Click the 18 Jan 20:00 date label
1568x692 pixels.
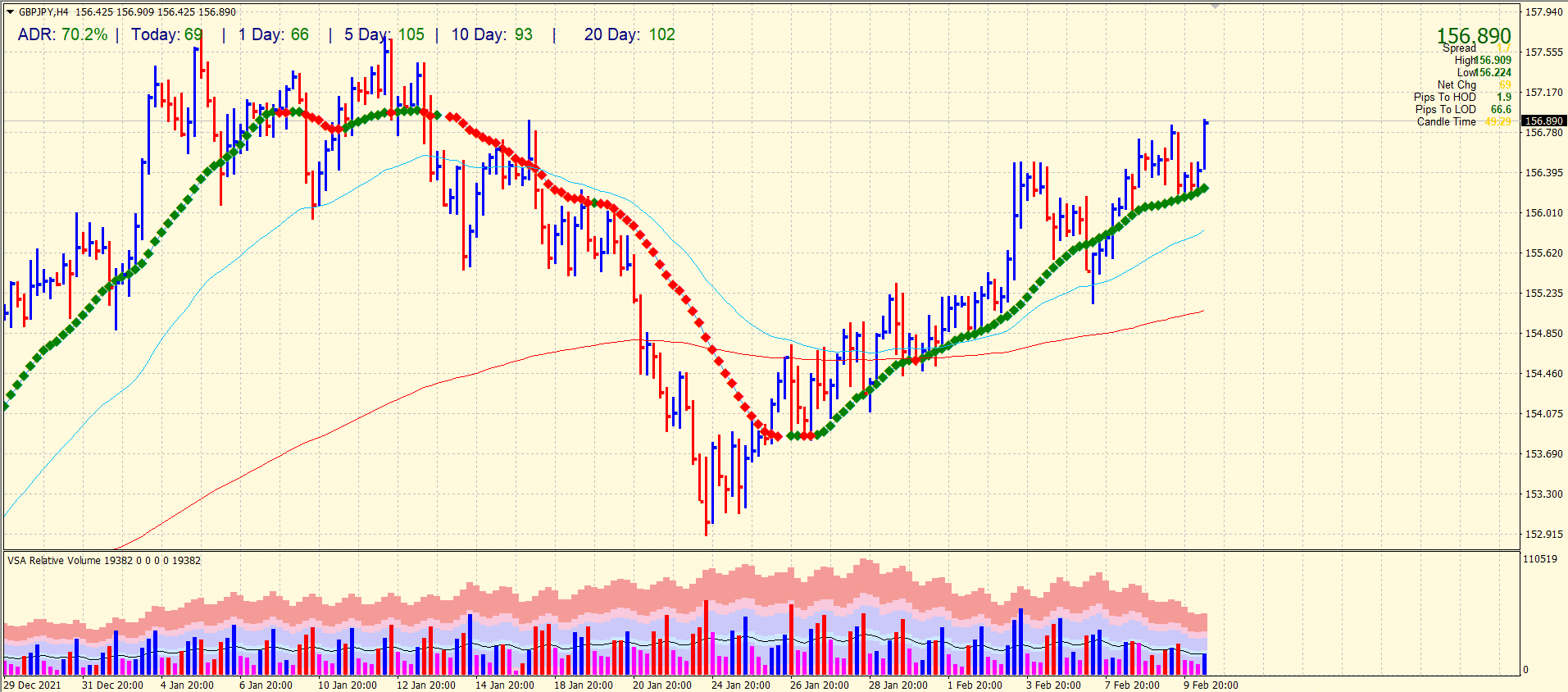point(584,685)
